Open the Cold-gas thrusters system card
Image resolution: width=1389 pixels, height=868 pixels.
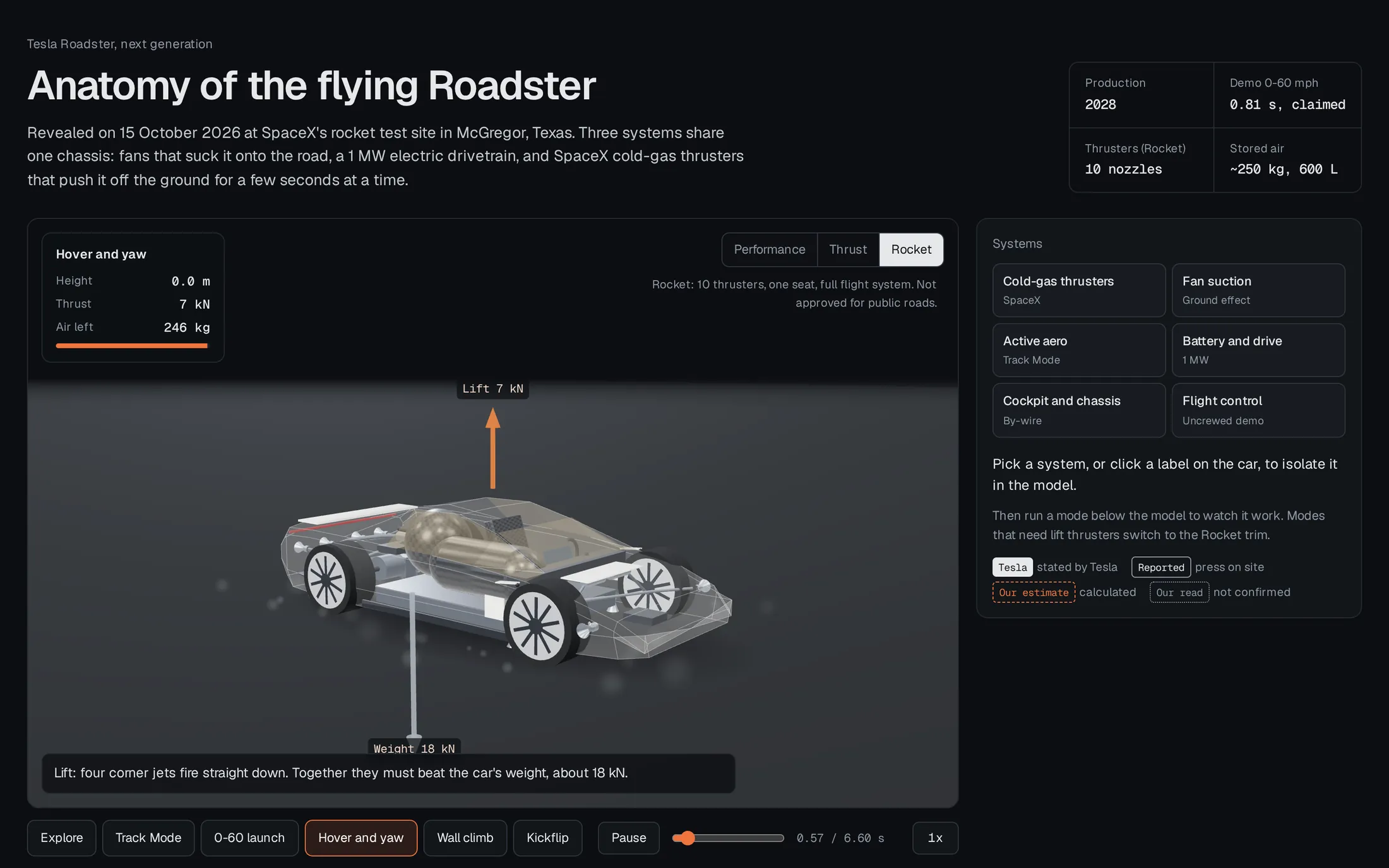[x=1078, y=290]
